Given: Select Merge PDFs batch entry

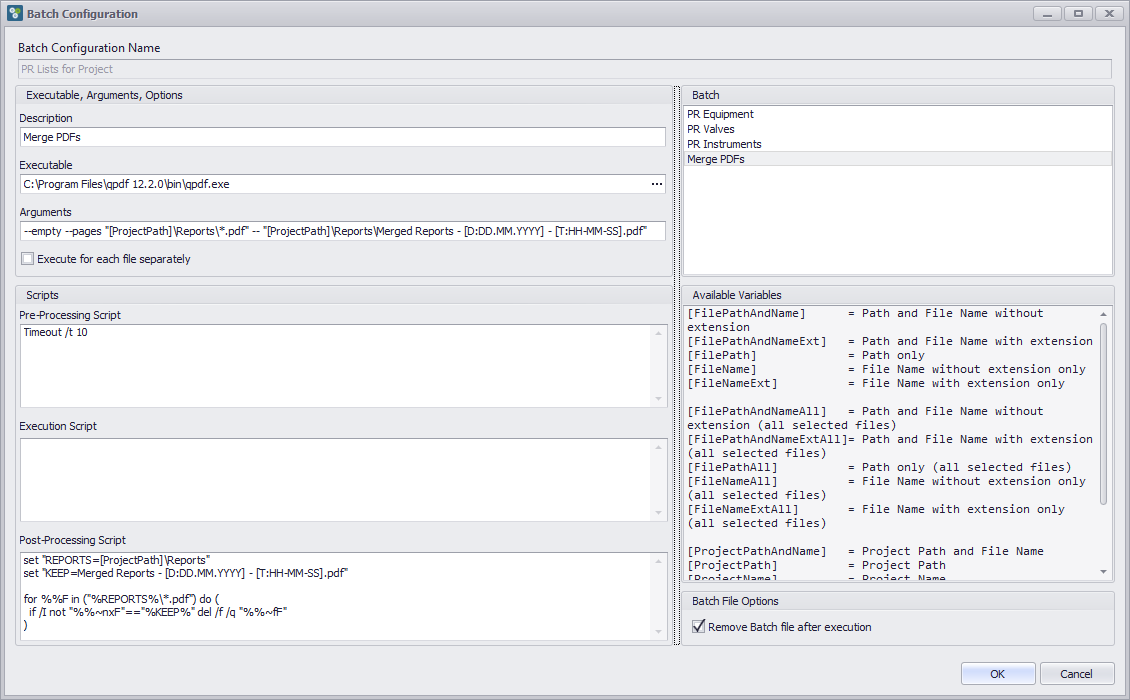Looking at the screenshot, I should pyautogui.click(x=715, y=159).
